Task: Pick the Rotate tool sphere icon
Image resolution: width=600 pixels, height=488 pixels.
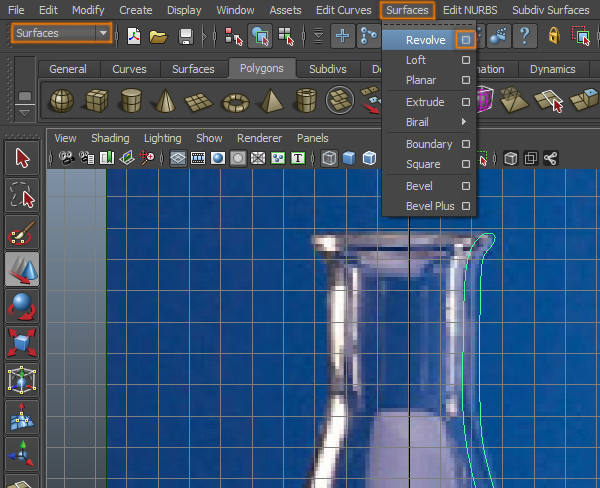Action: (22, 307)
